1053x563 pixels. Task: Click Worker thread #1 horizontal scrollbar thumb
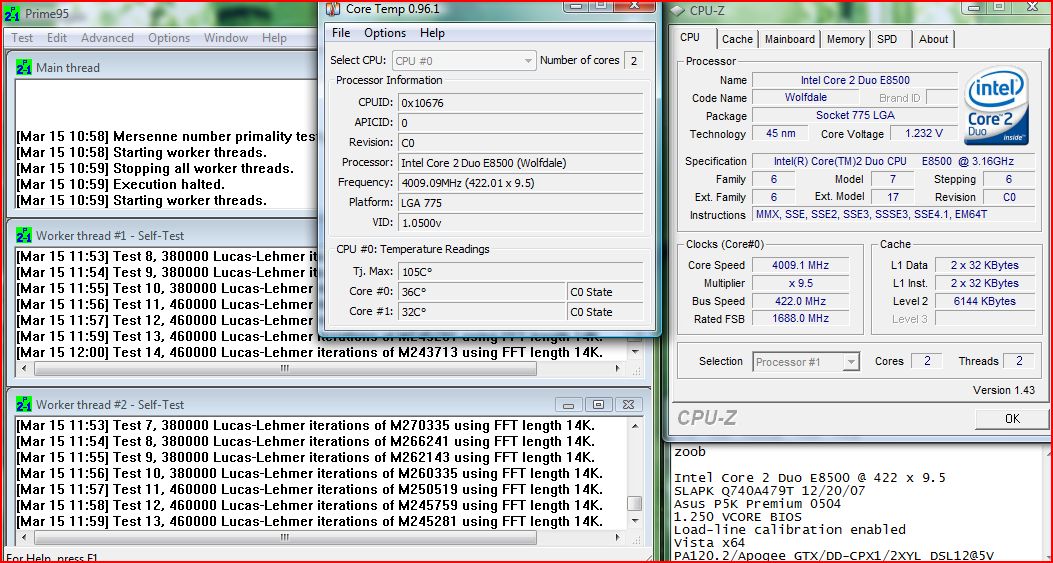(285, 369)
